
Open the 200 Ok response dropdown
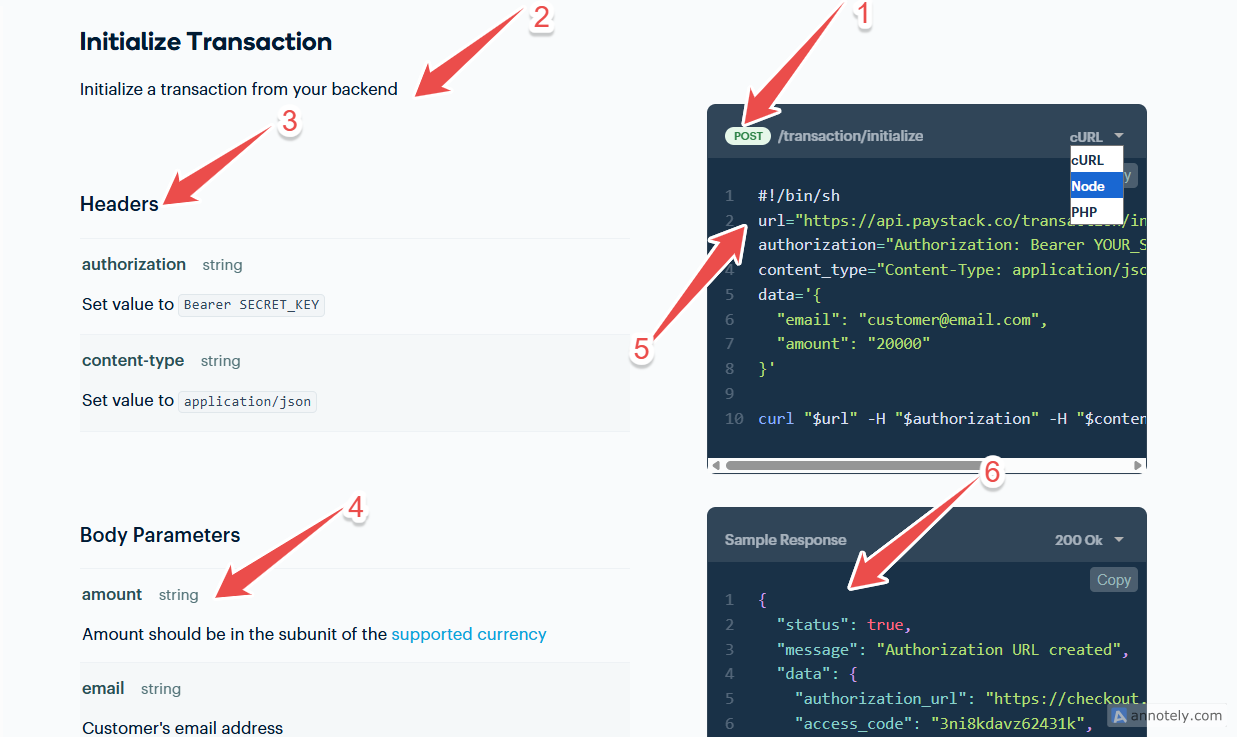1089,540
